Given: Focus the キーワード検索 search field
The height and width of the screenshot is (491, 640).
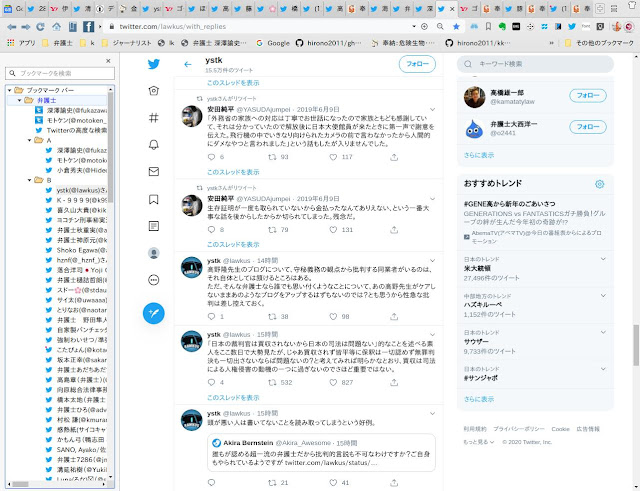Looking at the screenshot, I should [535, 64].
